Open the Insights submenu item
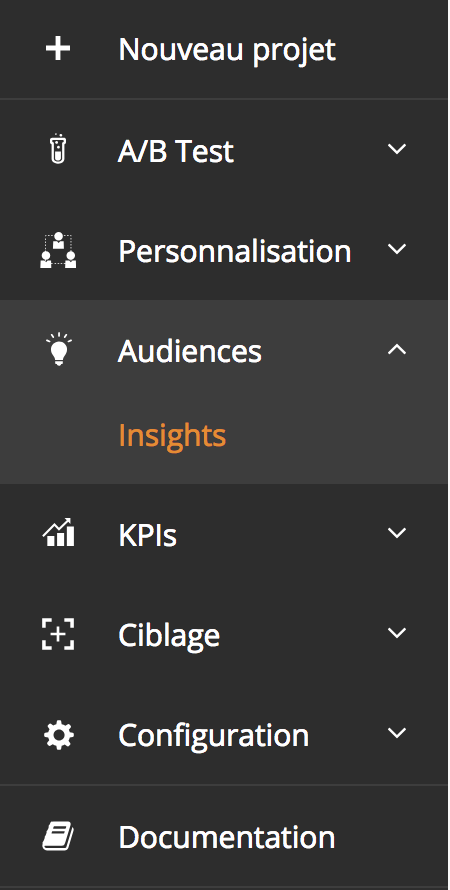Screen dimensions: 450x890 click(172, 436)
